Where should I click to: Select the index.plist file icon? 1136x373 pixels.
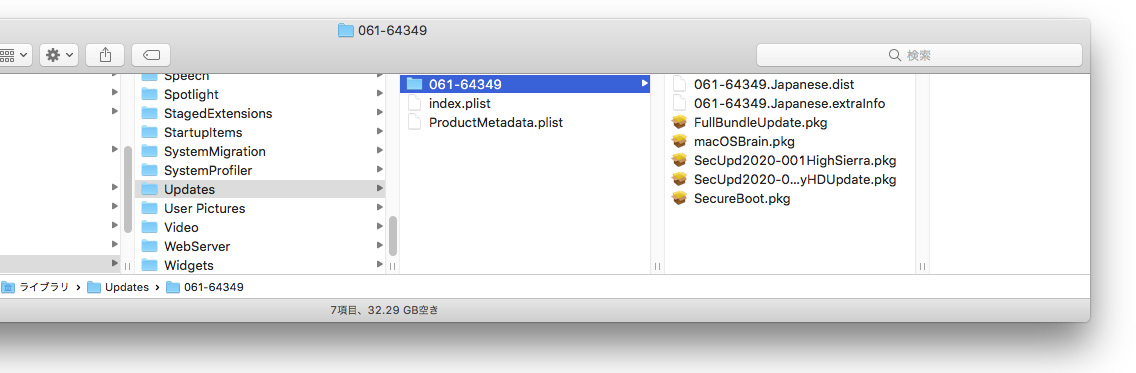tap(414, 104)
